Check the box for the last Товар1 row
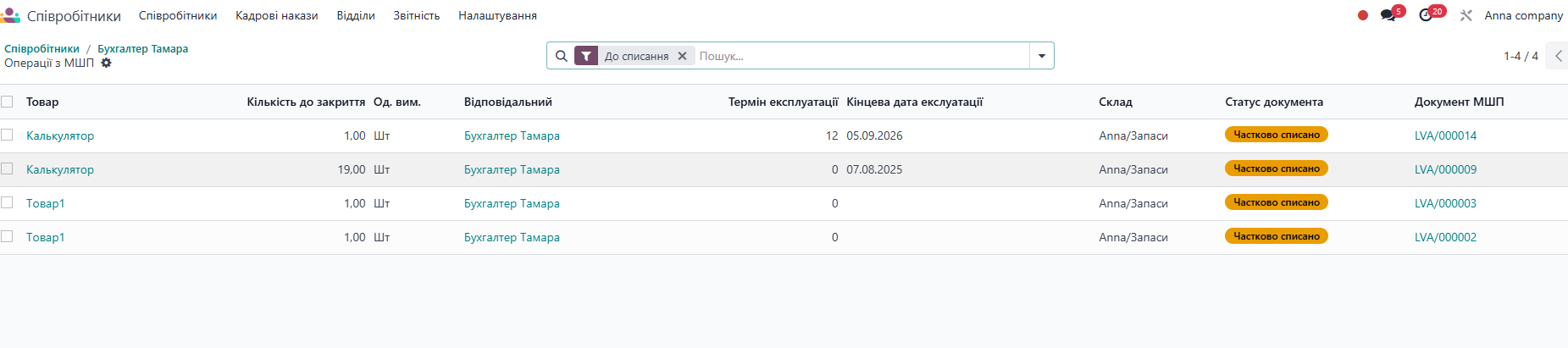 8,236
